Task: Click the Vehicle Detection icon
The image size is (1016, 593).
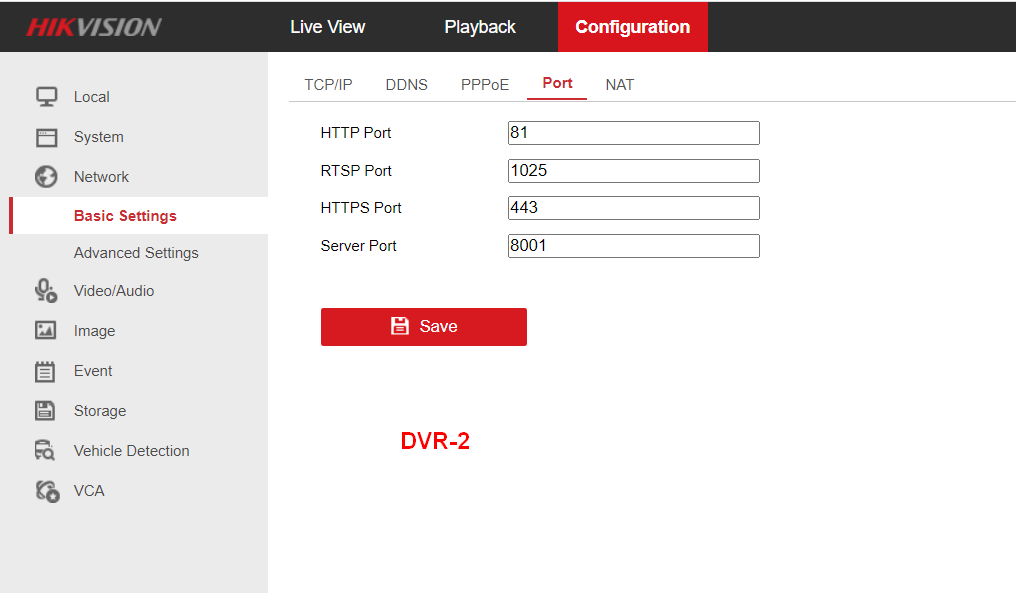Action: point(46,451)
